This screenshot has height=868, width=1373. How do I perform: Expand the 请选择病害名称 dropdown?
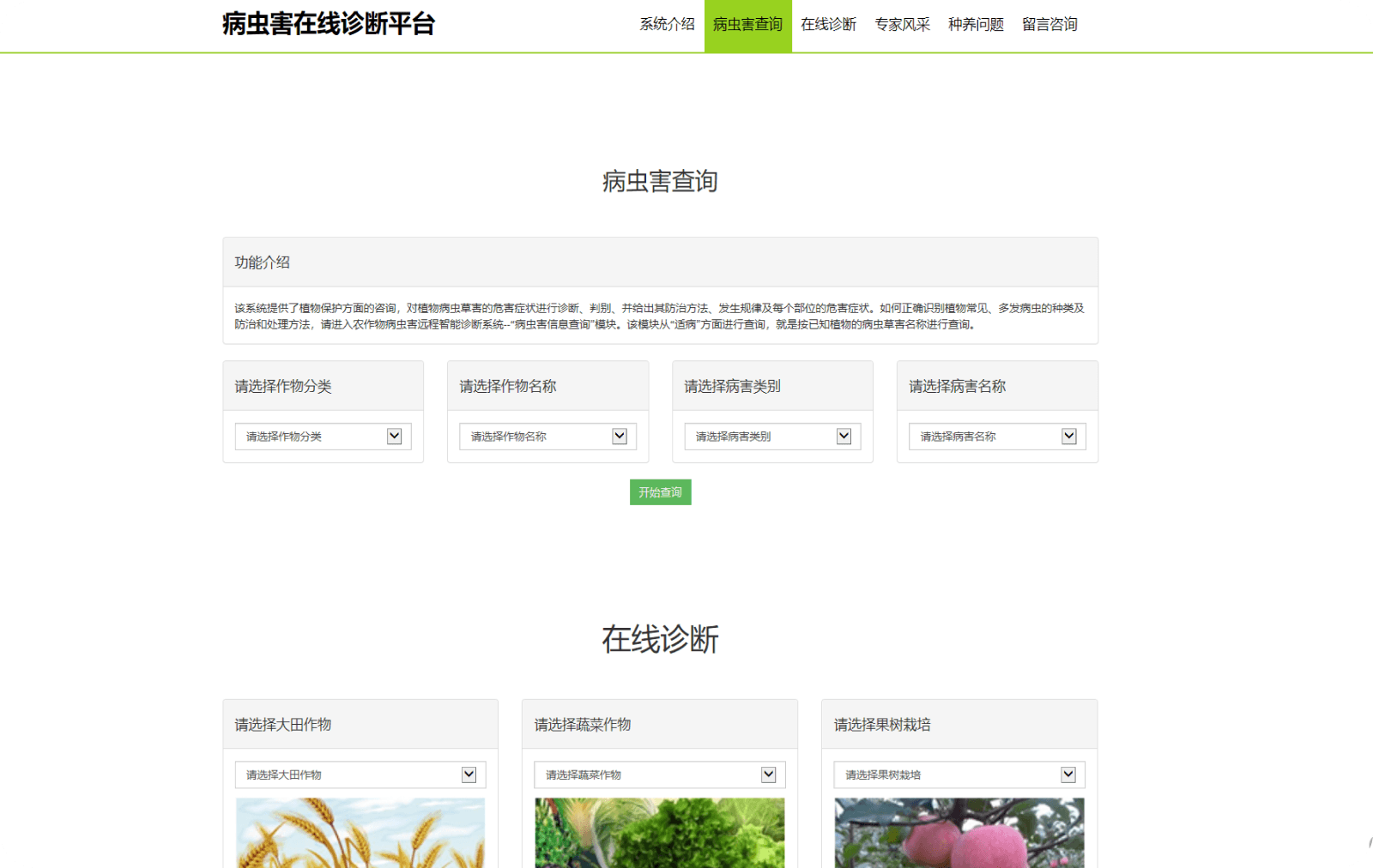[x=995, y=436]
